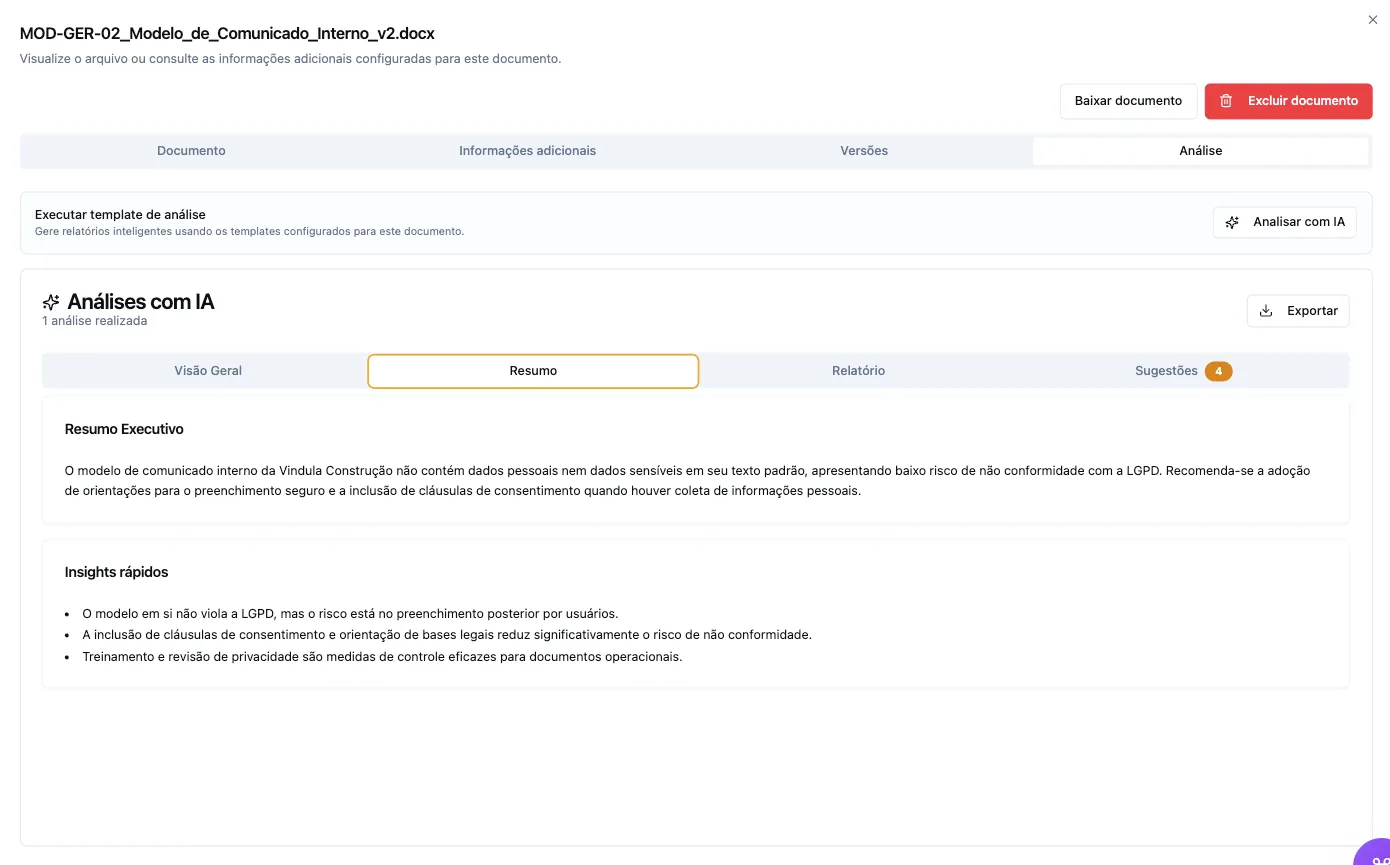
Task: Click the orange badge showing 4 suggestions
Action: click(x=1218, y=370)
